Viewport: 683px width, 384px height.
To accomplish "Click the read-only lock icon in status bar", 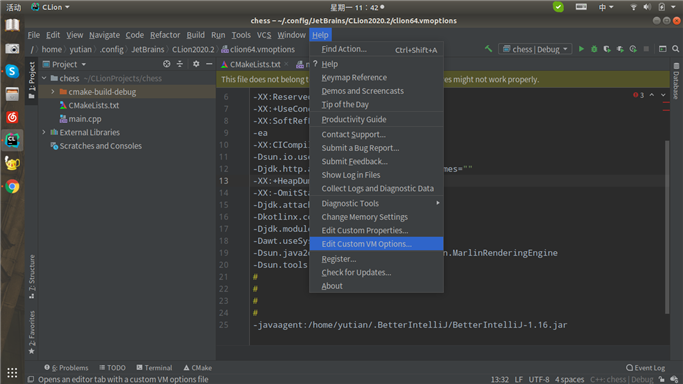I will click(662, 380).
